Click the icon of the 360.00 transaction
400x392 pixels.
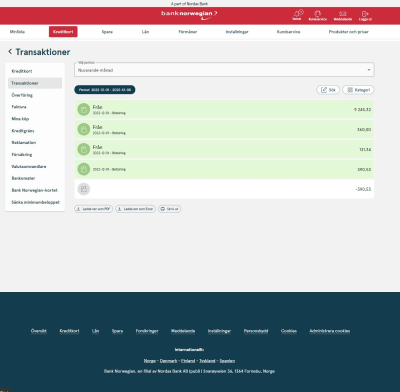(x=84, y=129)
